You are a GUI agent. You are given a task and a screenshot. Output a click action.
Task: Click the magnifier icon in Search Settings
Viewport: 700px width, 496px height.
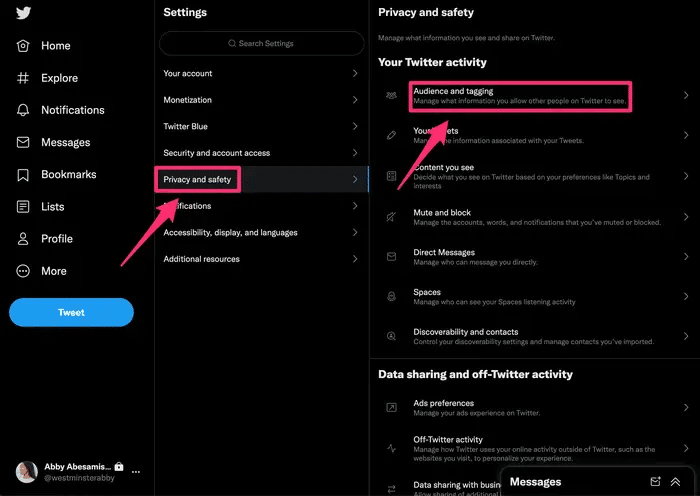pyautogui.click(x=232, y=43)
